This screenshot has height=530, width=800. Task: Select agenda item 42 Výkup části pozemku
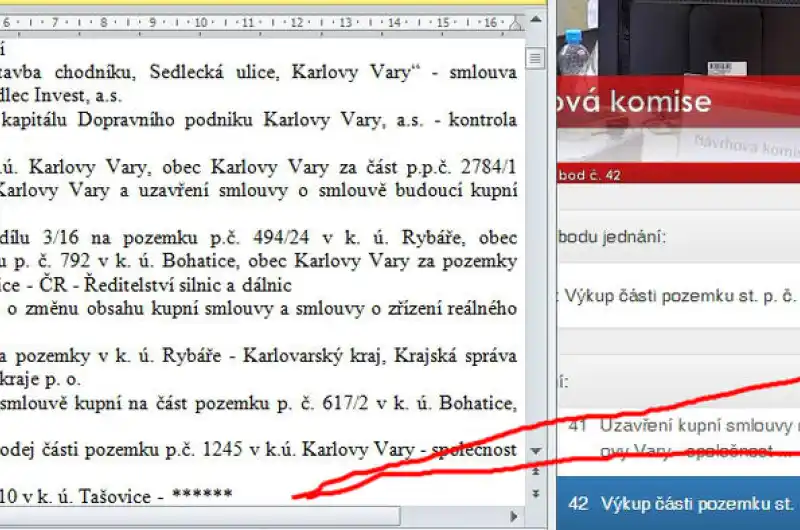(x=679, y=503)
